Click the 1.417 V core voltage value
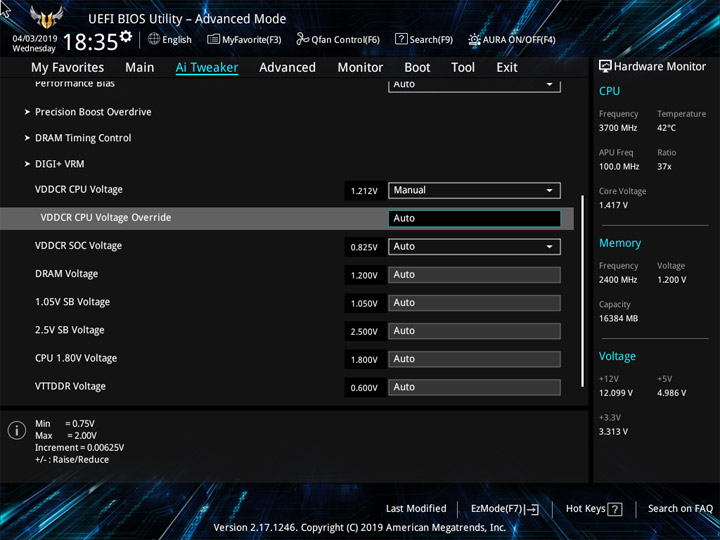This screenshot has width=720, height=540. coord(613,205)
